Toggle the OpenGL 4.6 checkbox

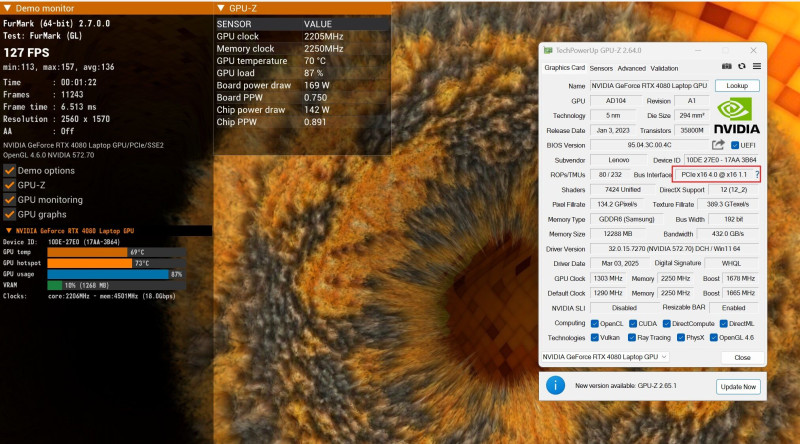[x=714, y=337]
